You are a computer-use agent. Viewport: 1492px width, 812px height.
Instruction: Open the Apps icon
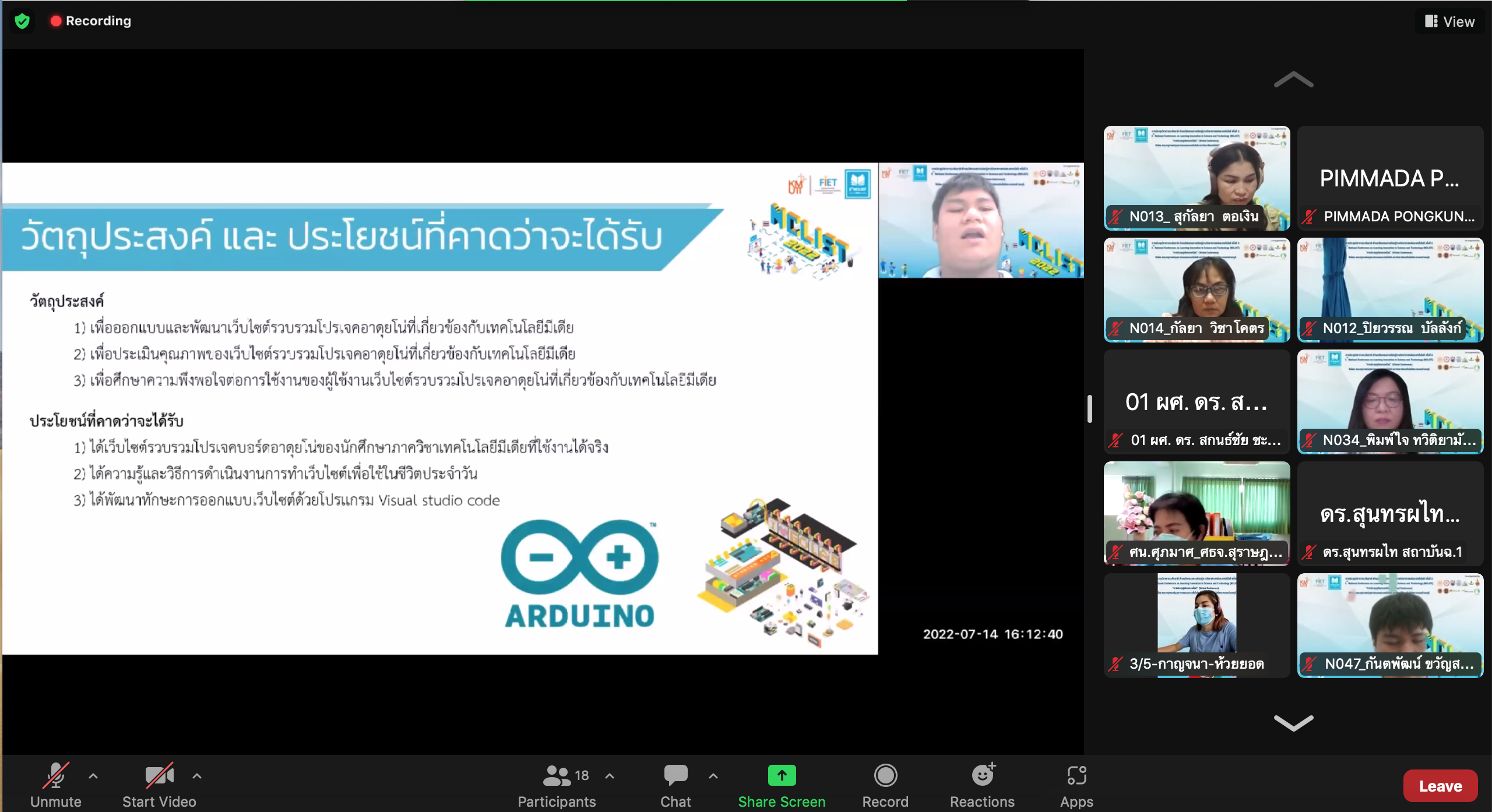[1076, 775]
